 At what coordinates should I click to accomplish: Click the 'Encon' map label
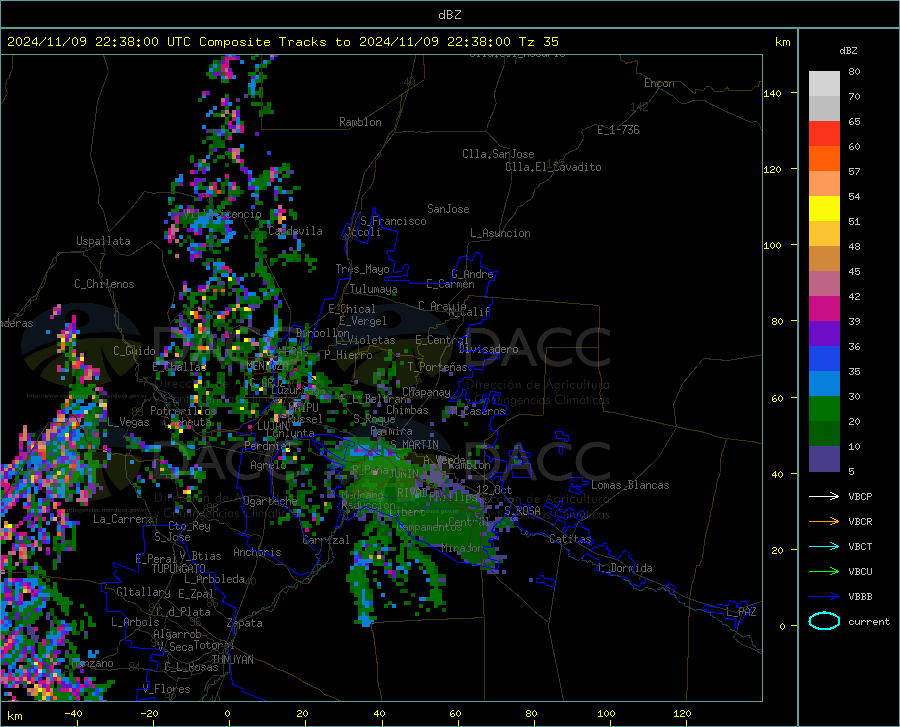pyautogui.click(x=660, y=83)
